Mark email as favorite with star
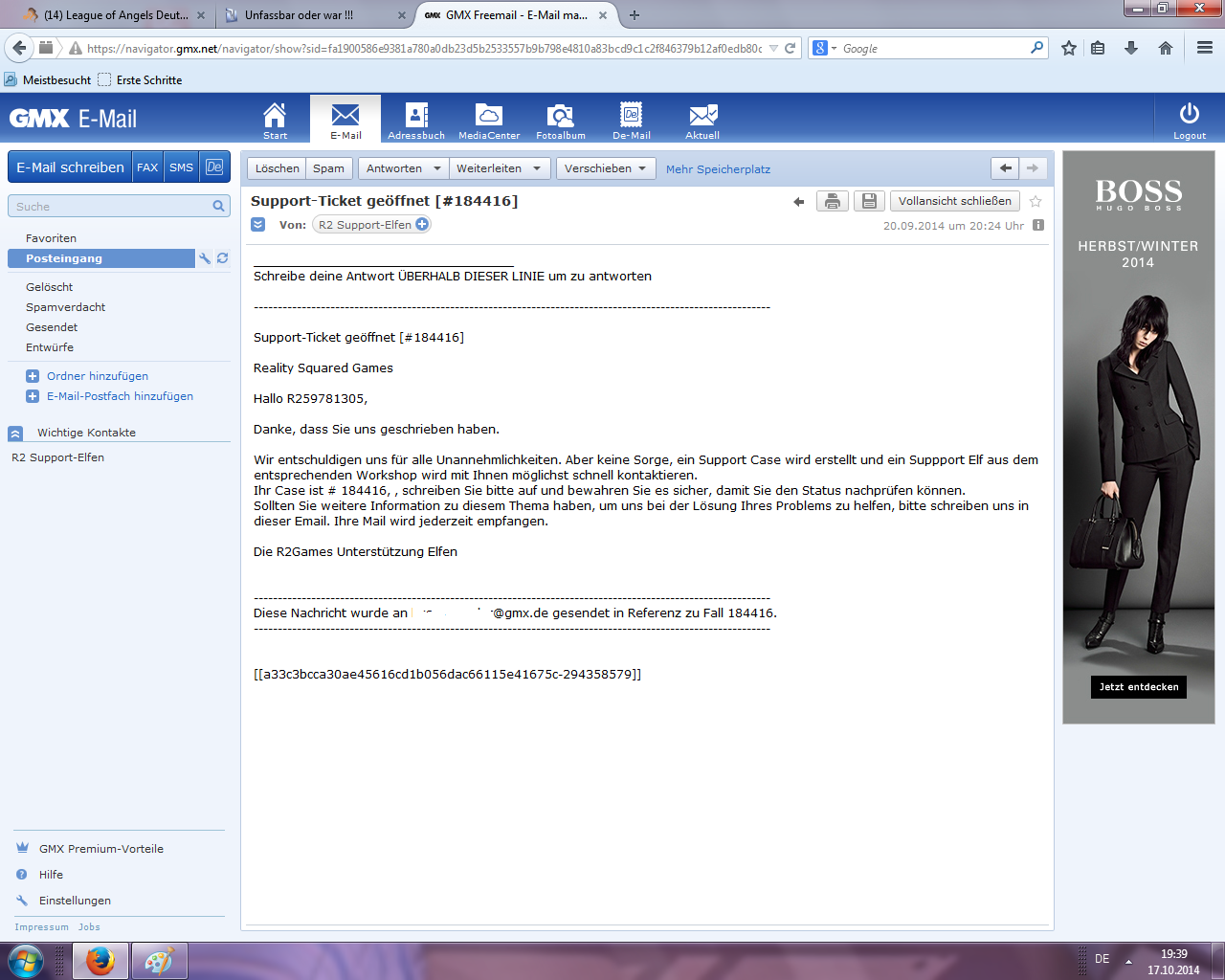 [x=1036, y=201]
